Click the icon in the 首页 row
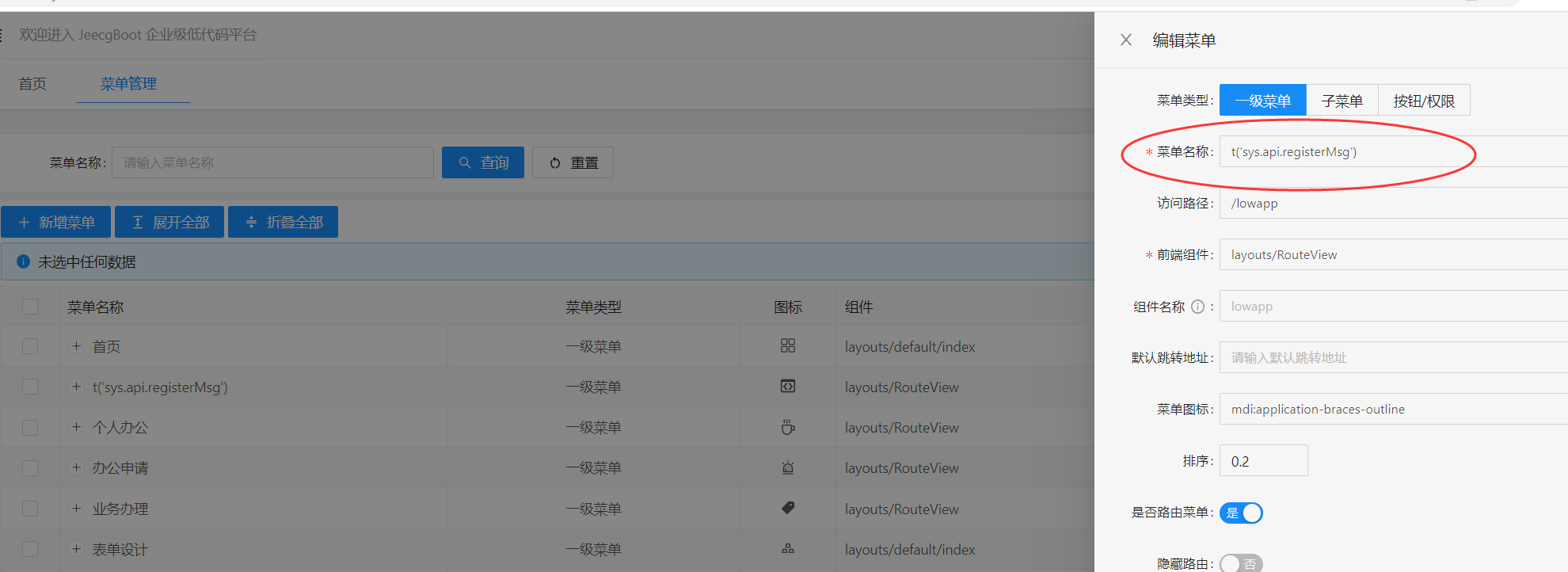 click(788, 345)
